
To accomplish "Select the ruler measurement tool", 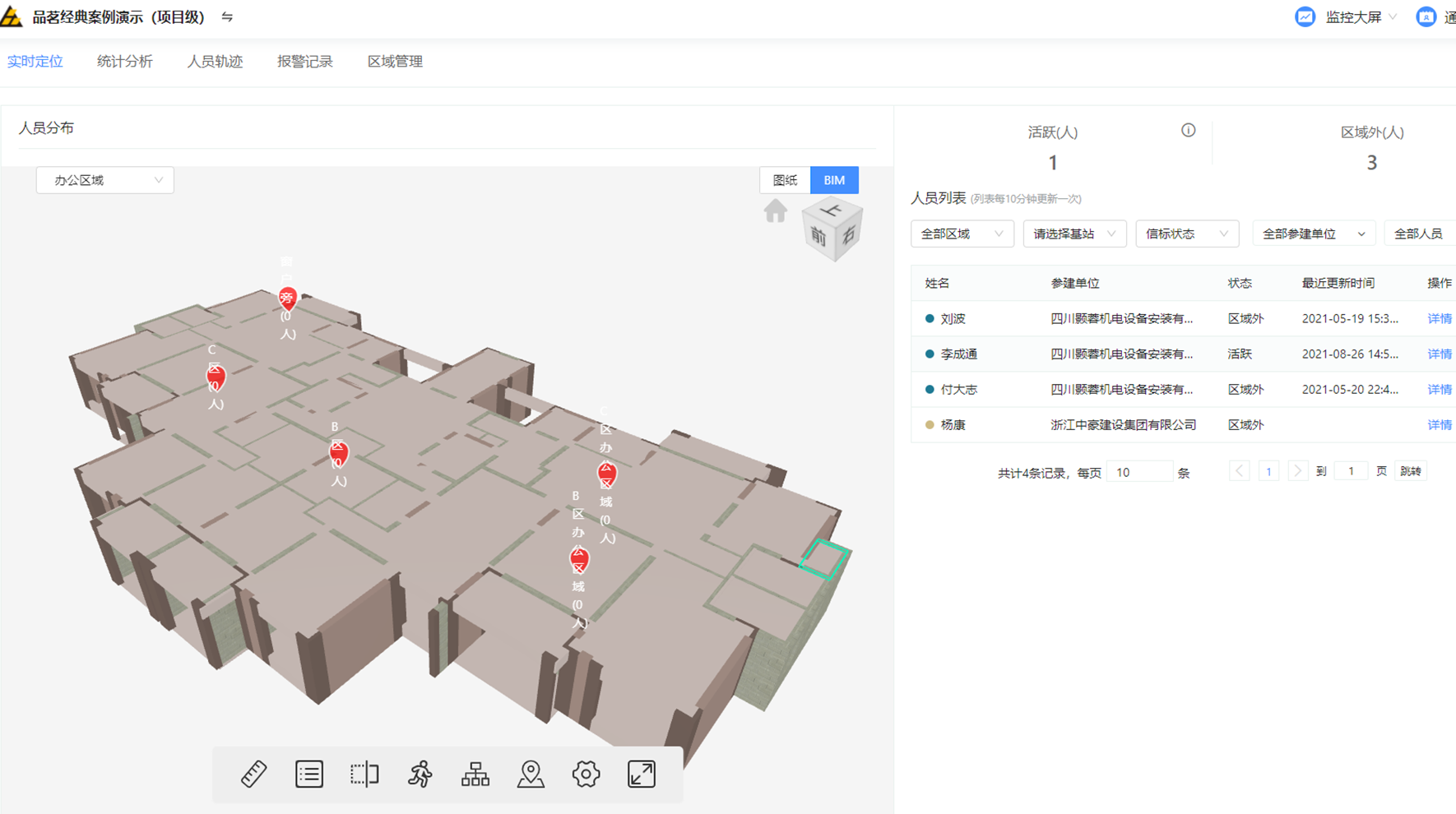I will 253,774.
